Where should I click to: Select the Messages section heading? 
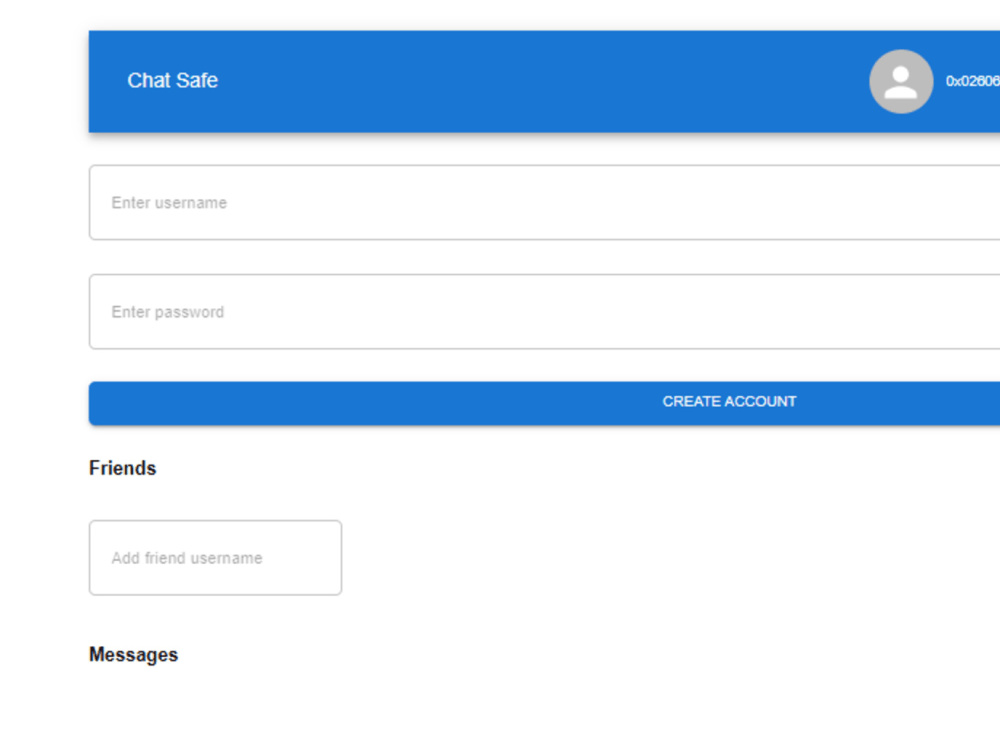click(134, 654)
